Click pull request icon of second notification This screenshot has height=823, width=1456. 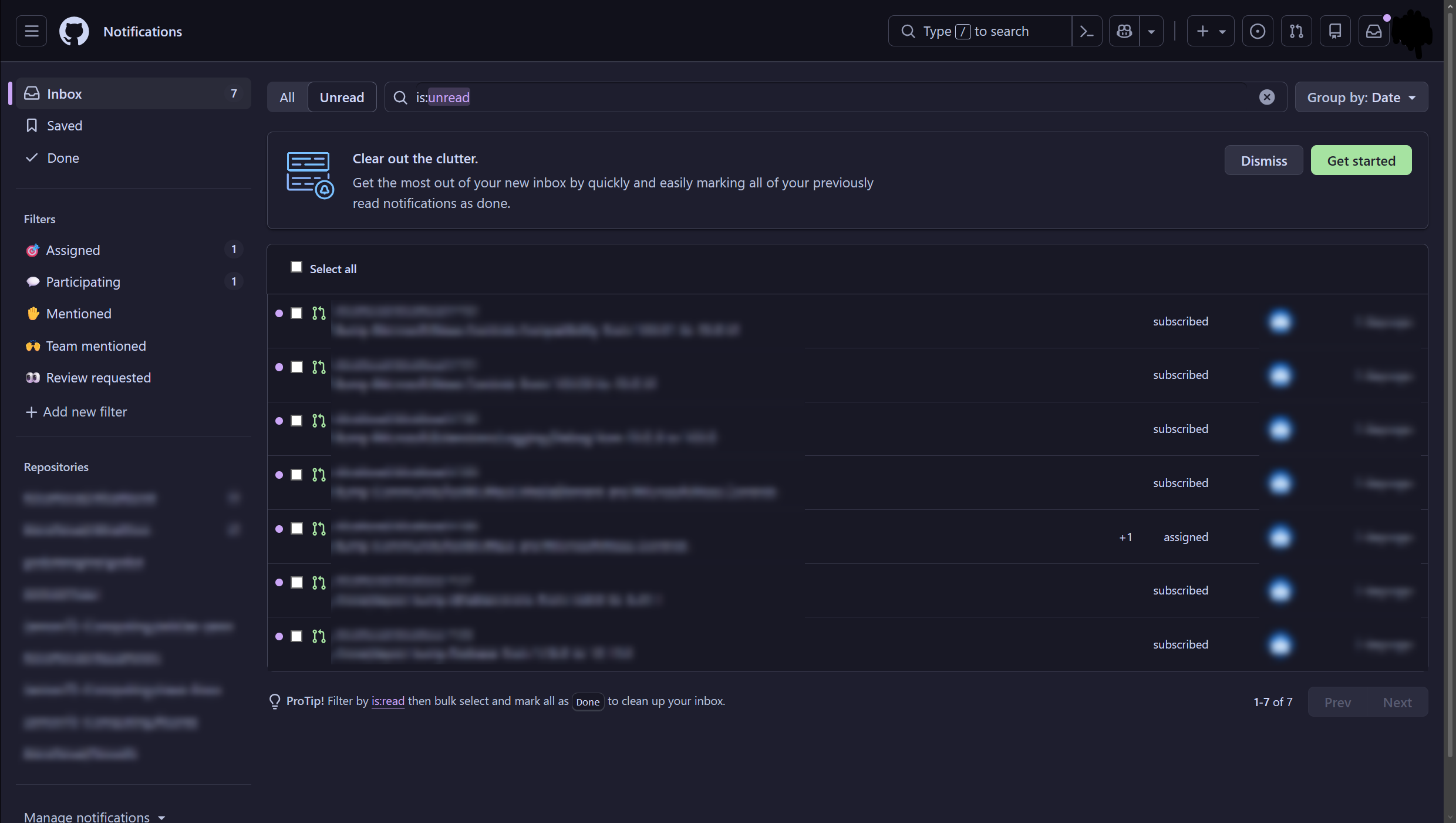pos(319,367)
